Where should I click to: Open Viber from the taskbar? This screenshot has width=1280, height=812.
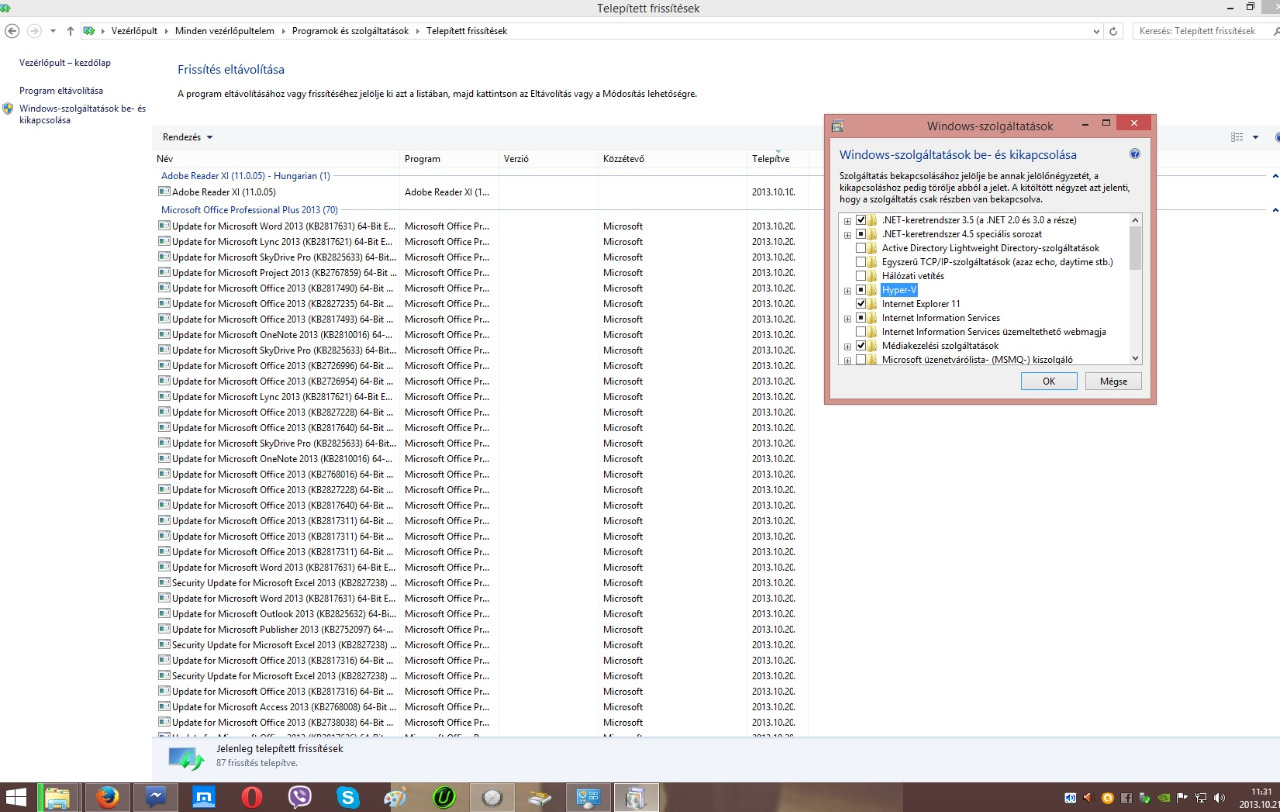coord(300,797)
